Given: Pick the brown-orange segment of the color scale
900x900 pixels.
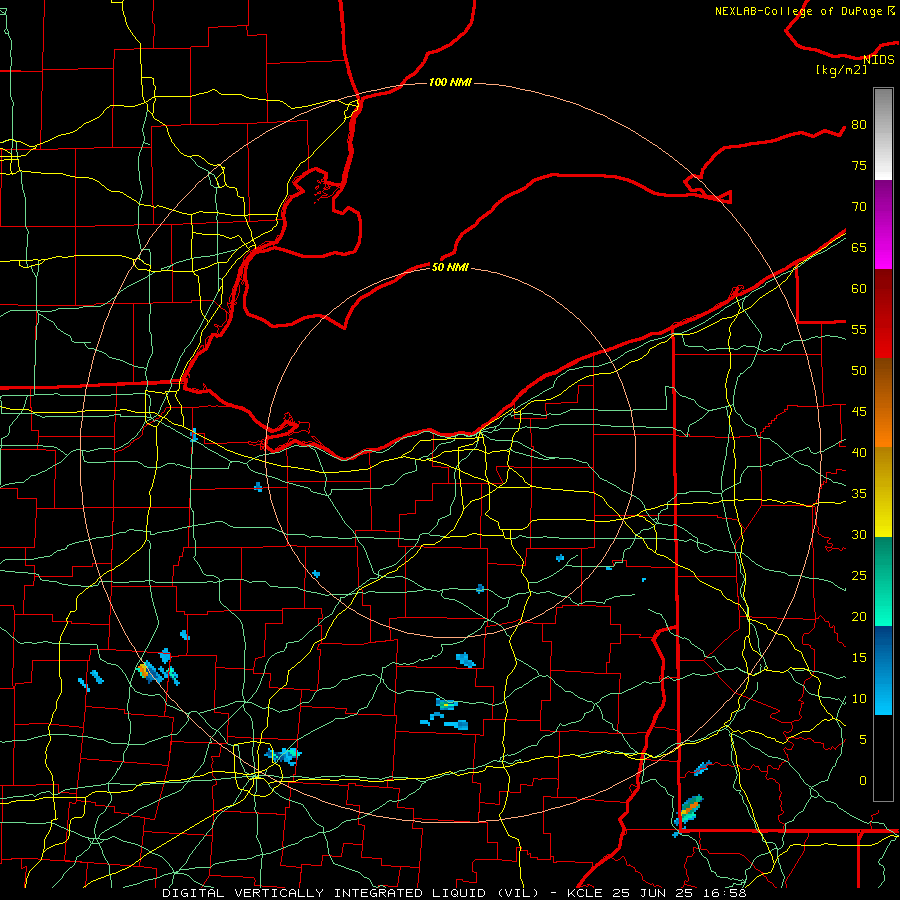Looking at the screenshot, I should [883, 403].
